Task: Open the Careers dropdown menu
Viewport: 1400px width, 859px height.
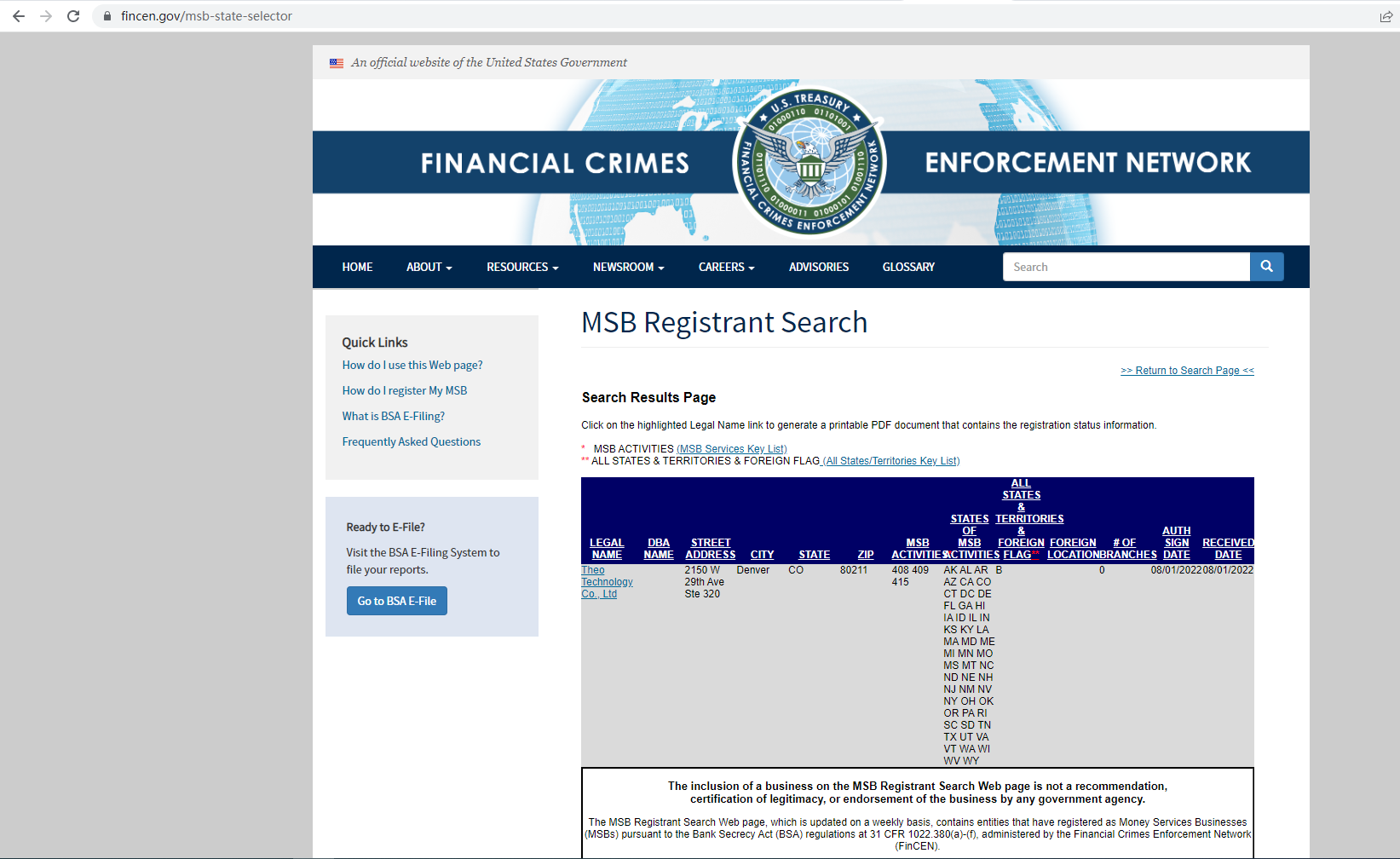Action: pos(726,267)
